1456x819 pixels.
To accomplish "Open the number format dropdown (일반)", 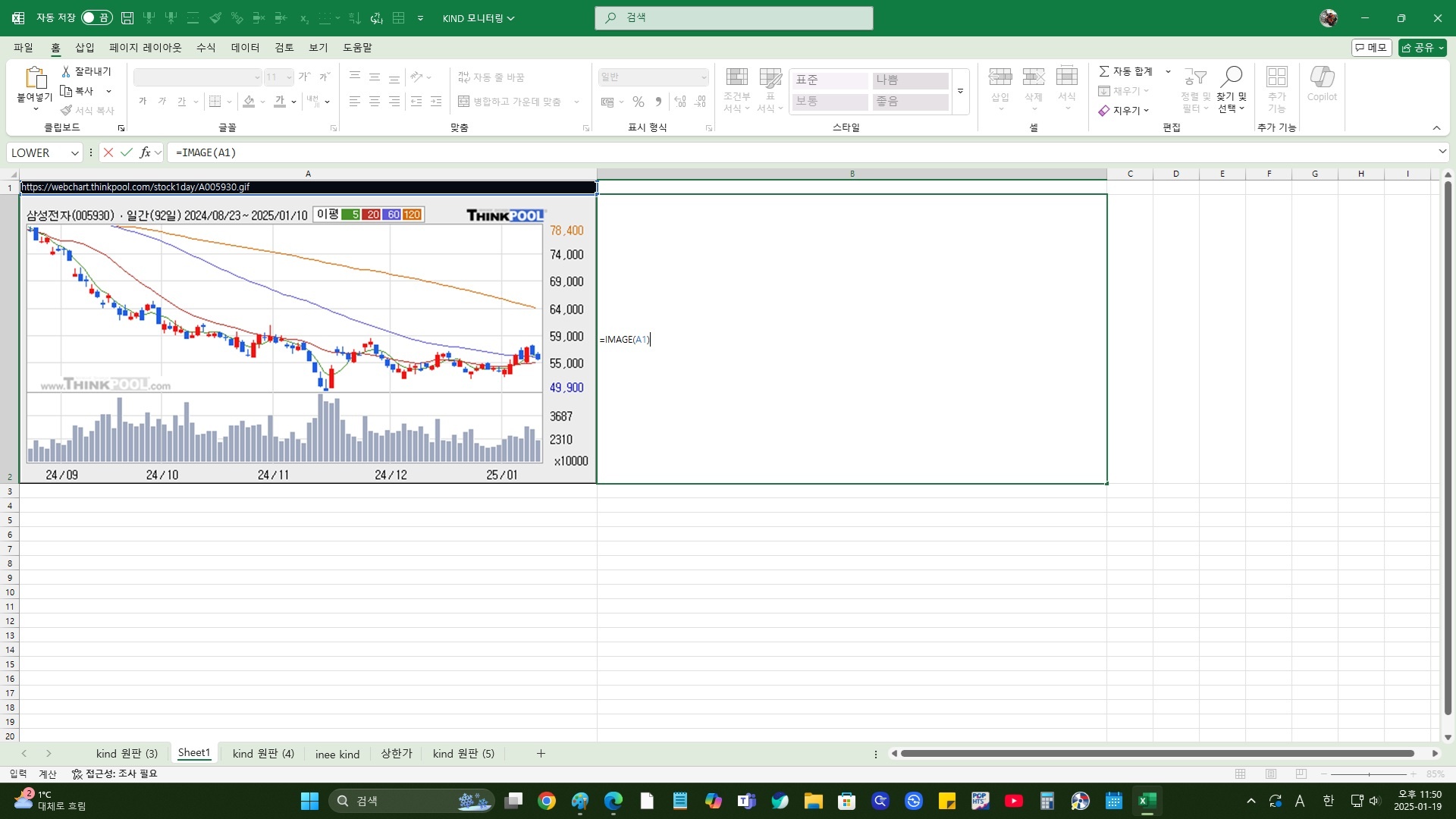I will 704,77.
